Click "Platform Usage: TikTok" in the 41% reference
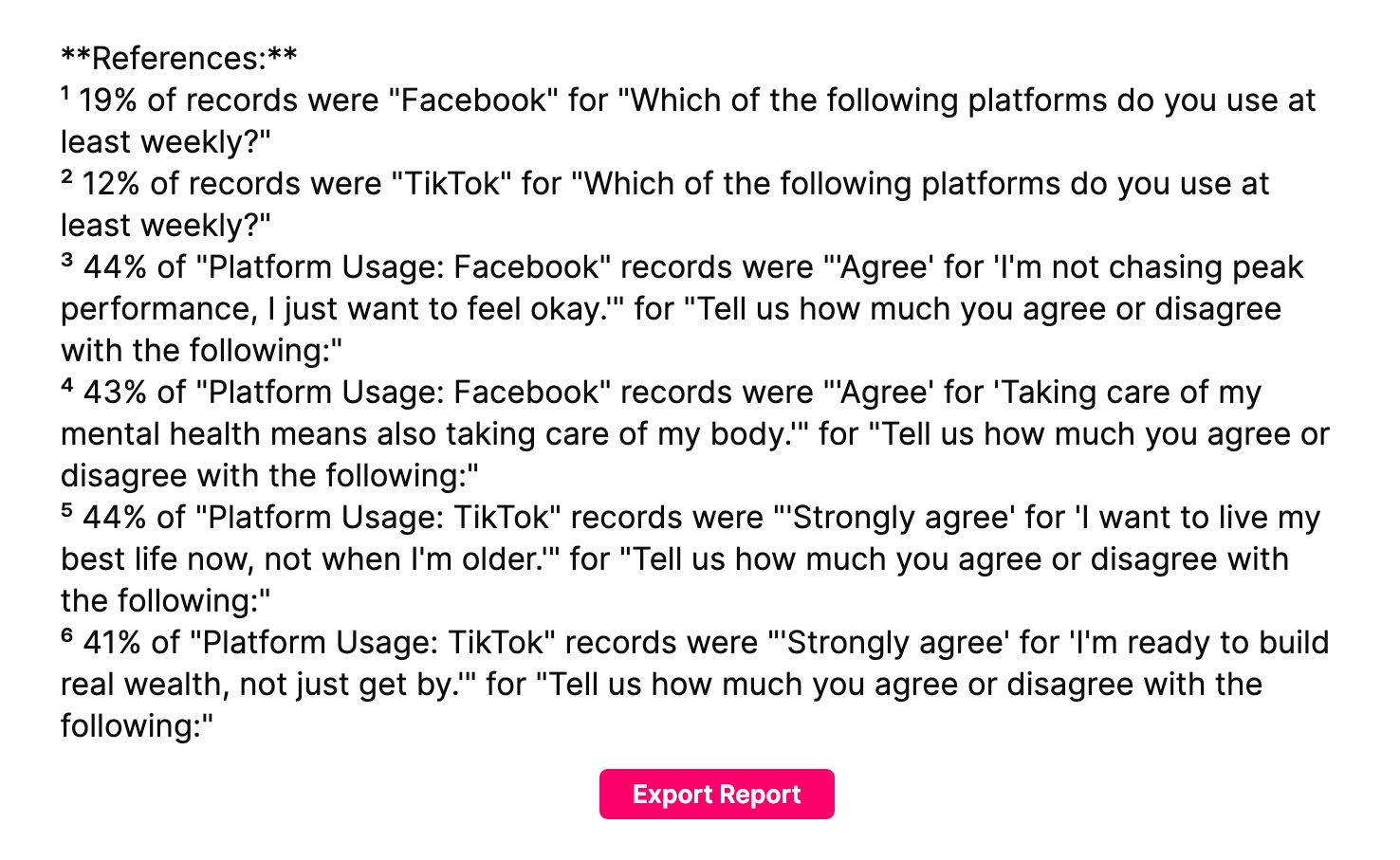 coord(373,643)
